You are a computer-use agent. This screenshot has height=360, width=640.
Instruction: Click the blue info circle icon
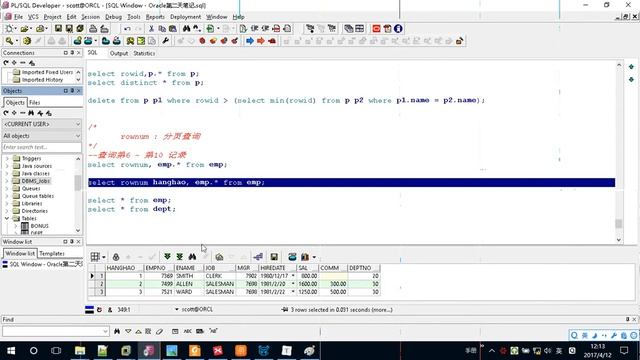pyautogui.click(x=398, y=29)
